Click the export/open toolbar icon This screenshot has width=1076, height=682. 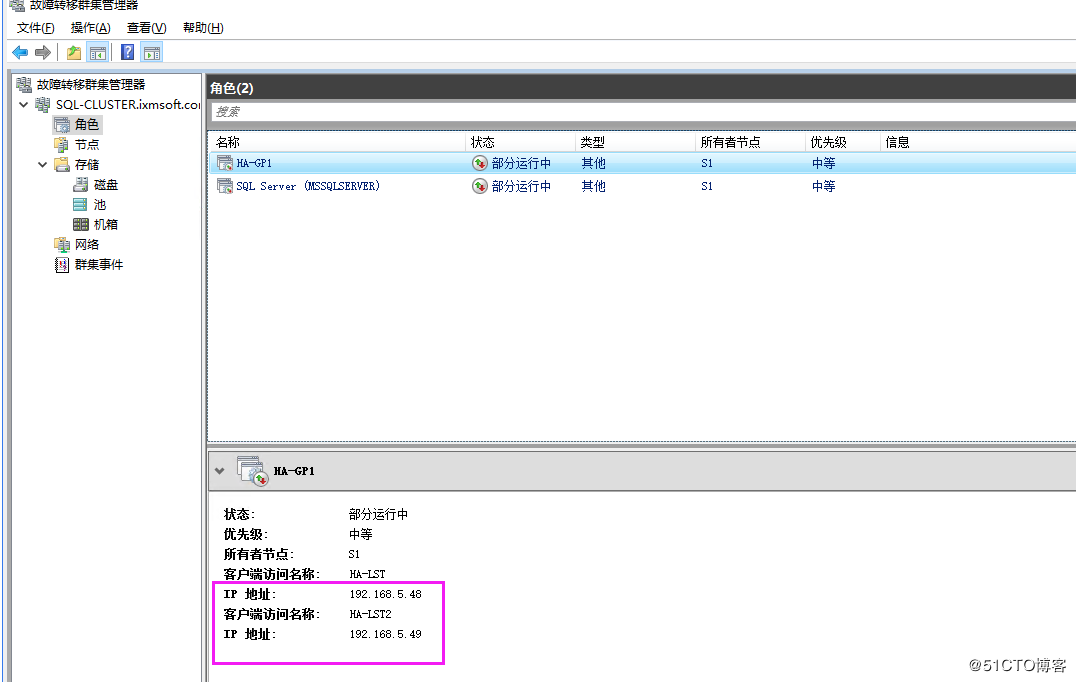(x=73, y=52)
